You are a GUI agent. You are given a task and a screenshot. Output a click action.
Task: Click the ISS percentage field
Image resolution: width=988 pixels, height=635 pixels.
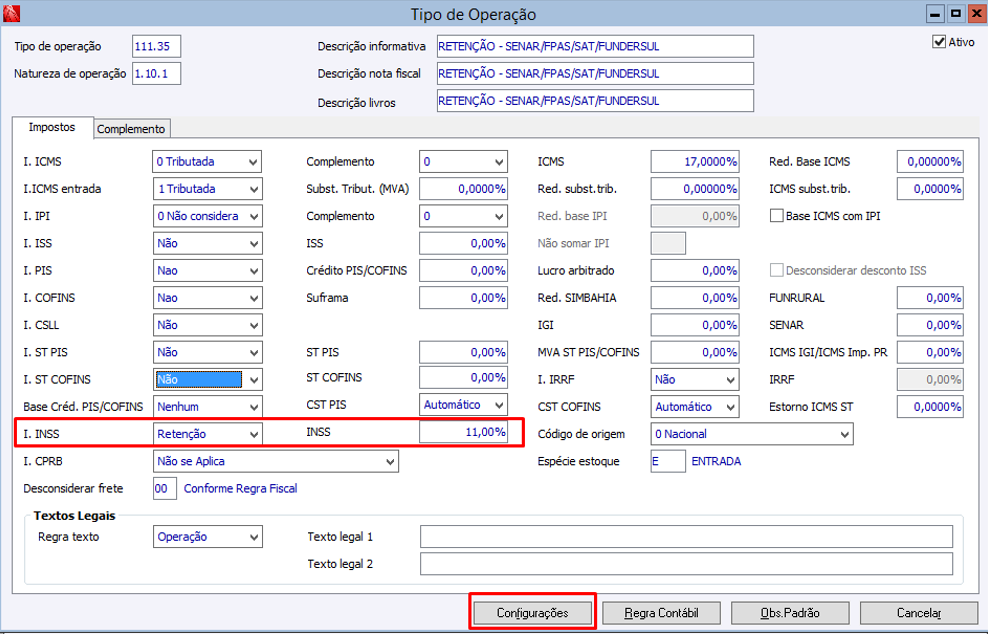click(x=463, y=243)
